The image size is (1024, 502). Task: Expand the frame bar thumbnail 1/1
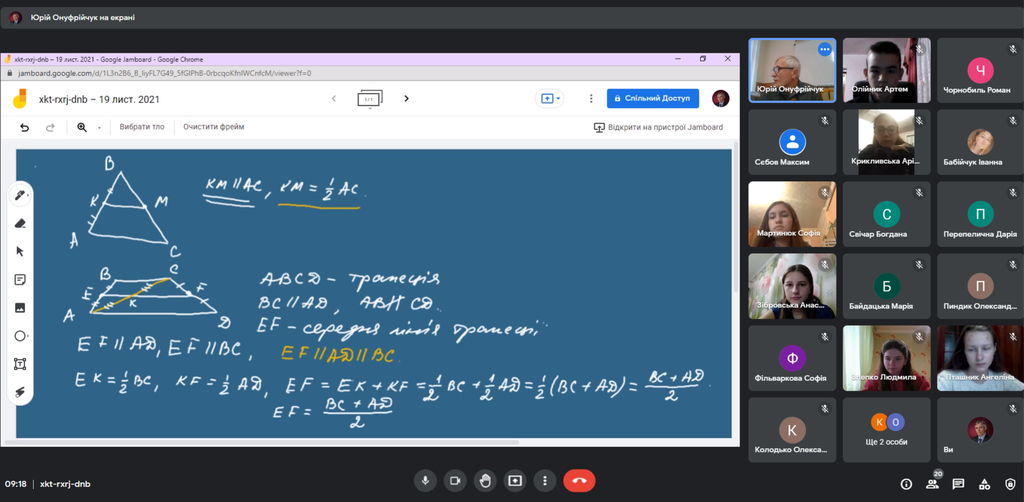(370, 99)
